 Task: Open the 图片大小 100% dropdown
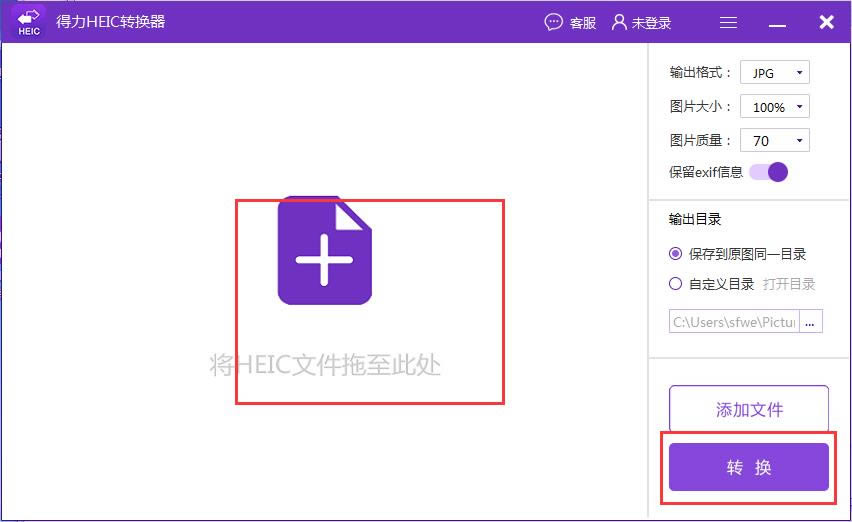[775, 106]
